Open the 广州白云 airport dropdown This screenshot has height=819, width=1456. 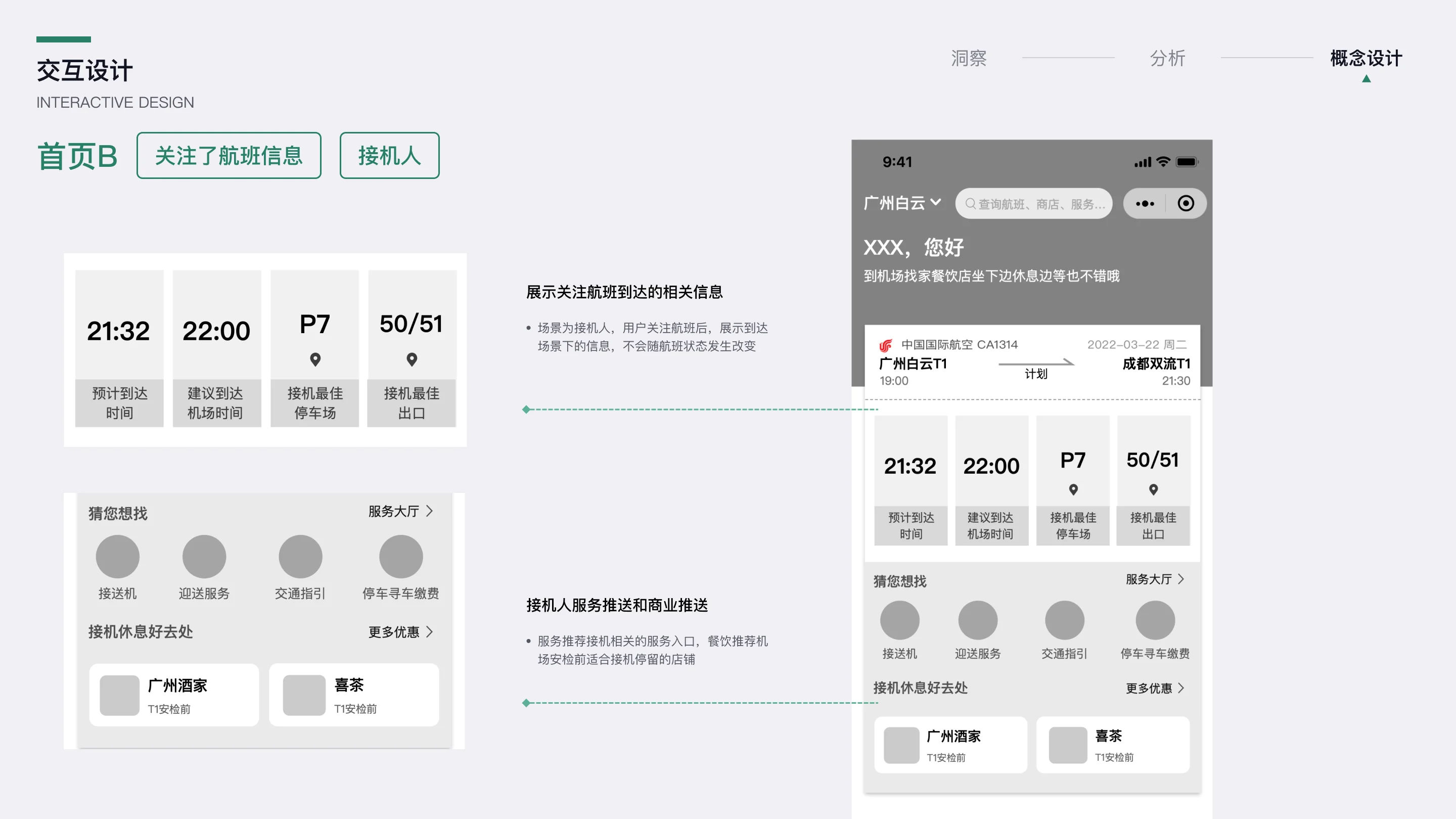pos(902,203)
